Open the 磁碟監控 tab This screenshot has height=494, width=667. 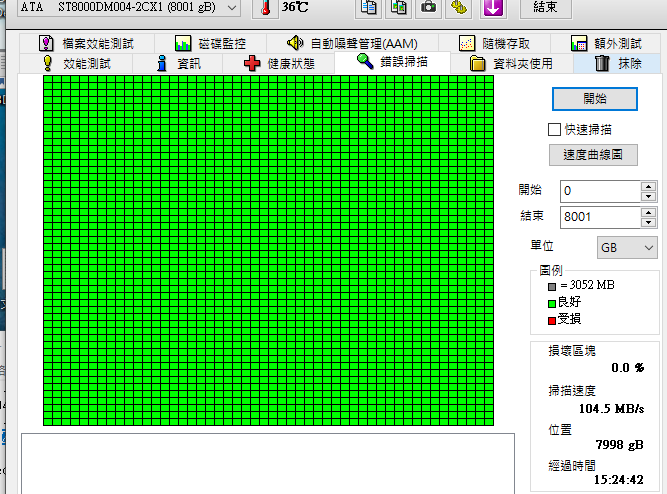[210, 43]
